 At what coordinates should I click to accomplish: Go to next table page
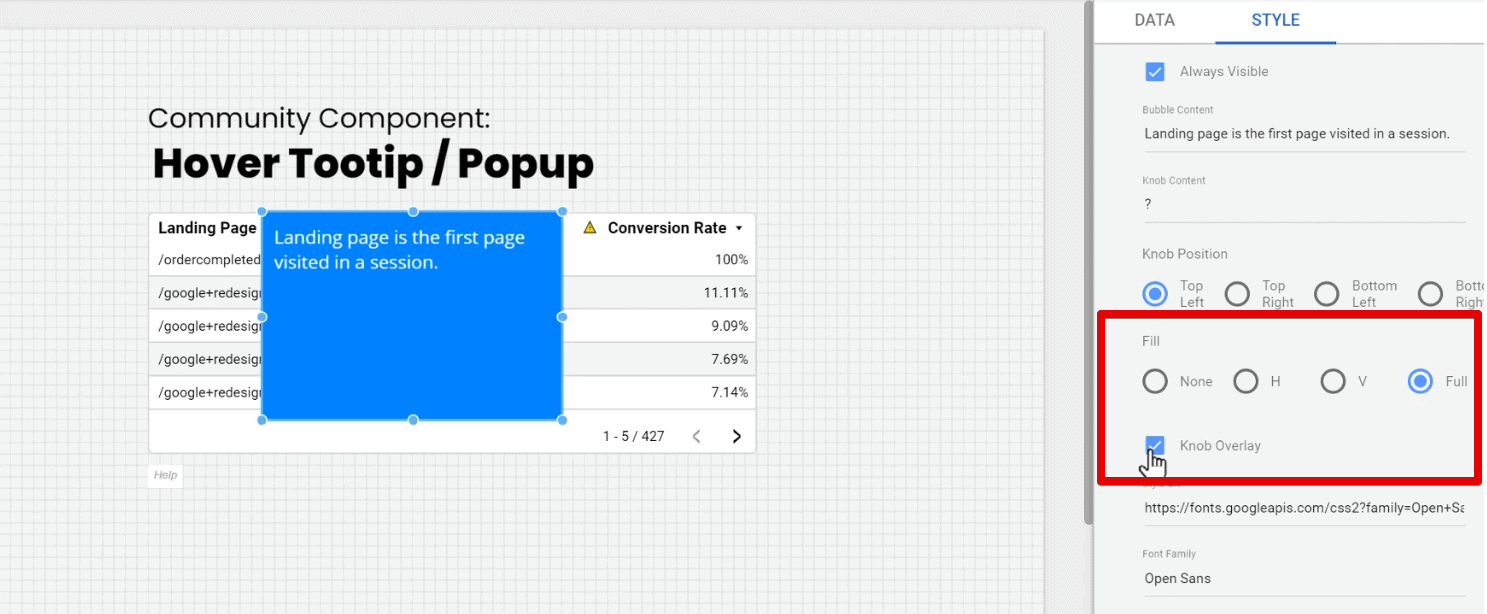[737, 436]
